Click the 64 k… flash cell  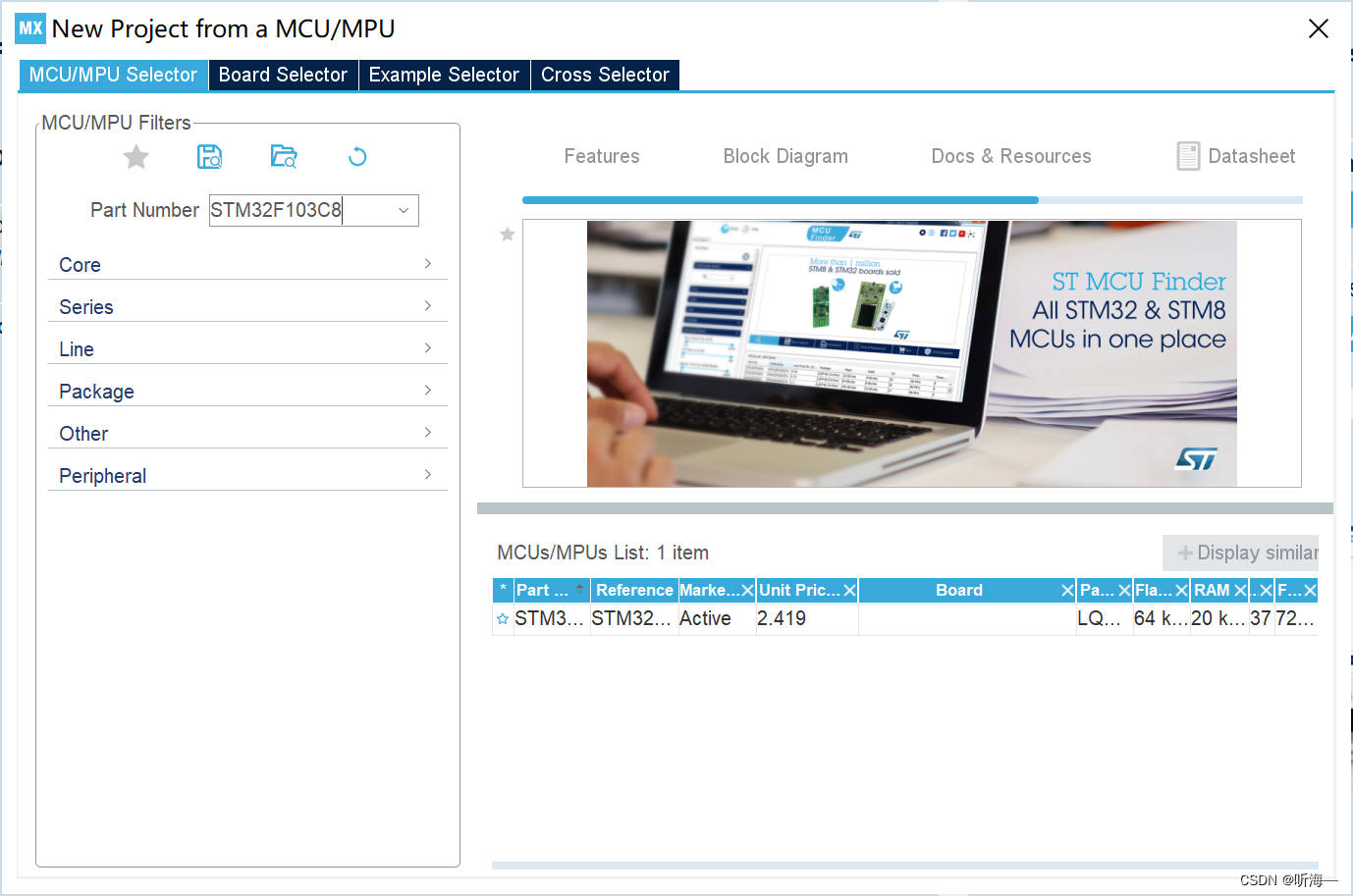1161,619
